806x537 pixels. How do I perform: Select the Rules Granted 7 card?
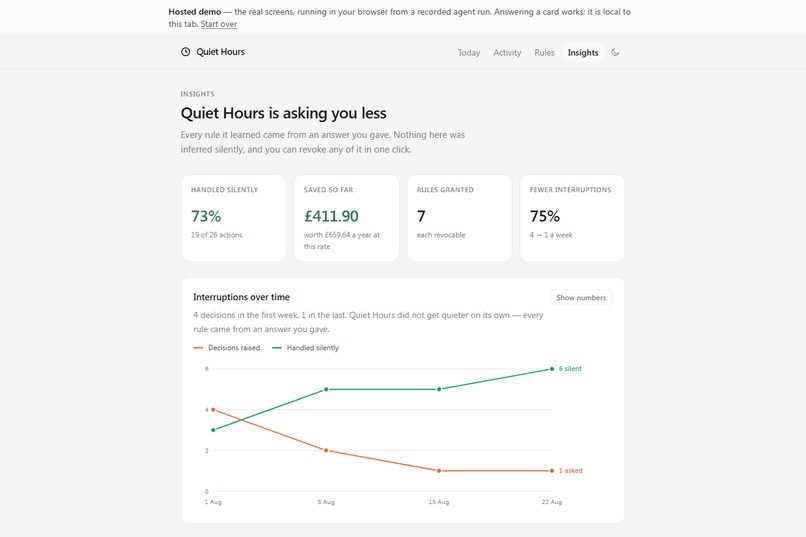460,218
